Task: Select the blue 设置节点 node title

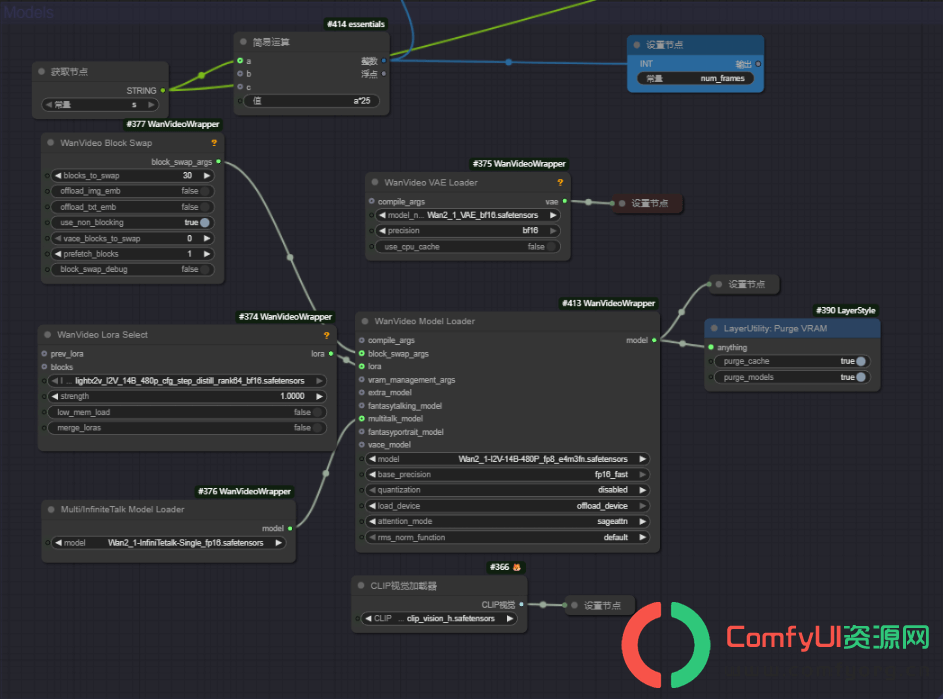Action: coord(664,45)
